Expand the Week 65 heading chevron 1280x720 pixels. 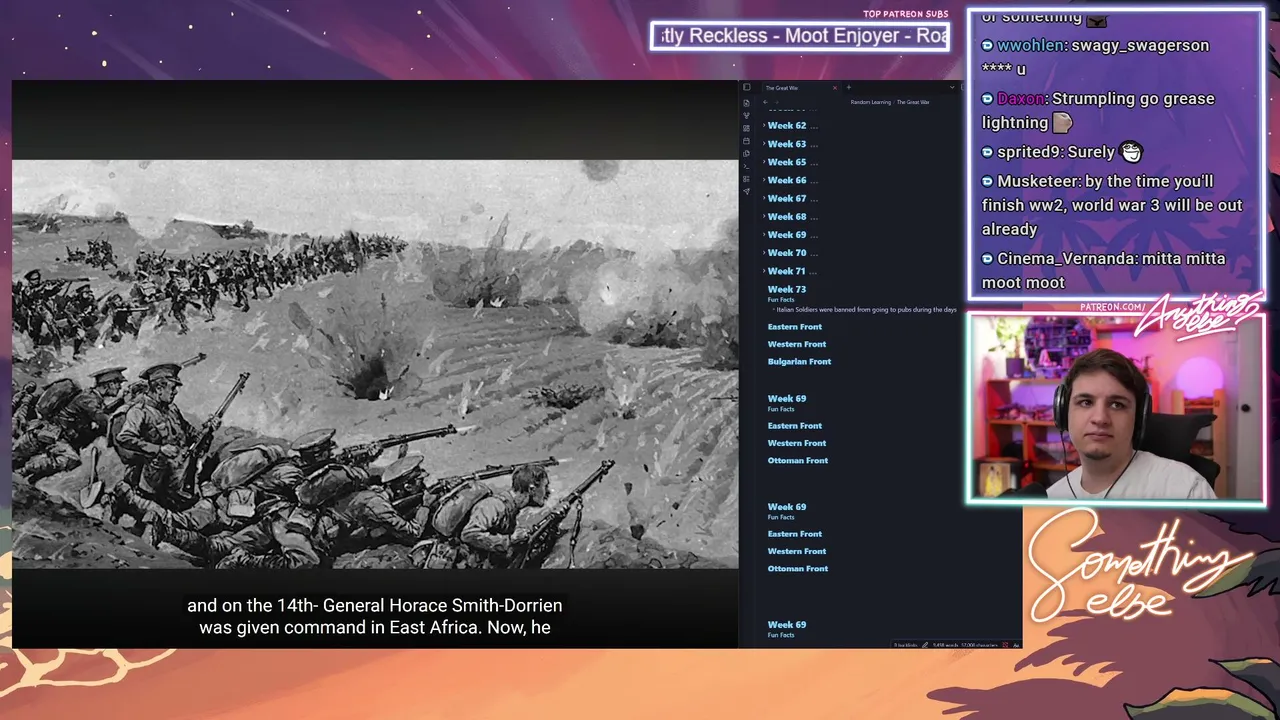click(x=764, y=162)
